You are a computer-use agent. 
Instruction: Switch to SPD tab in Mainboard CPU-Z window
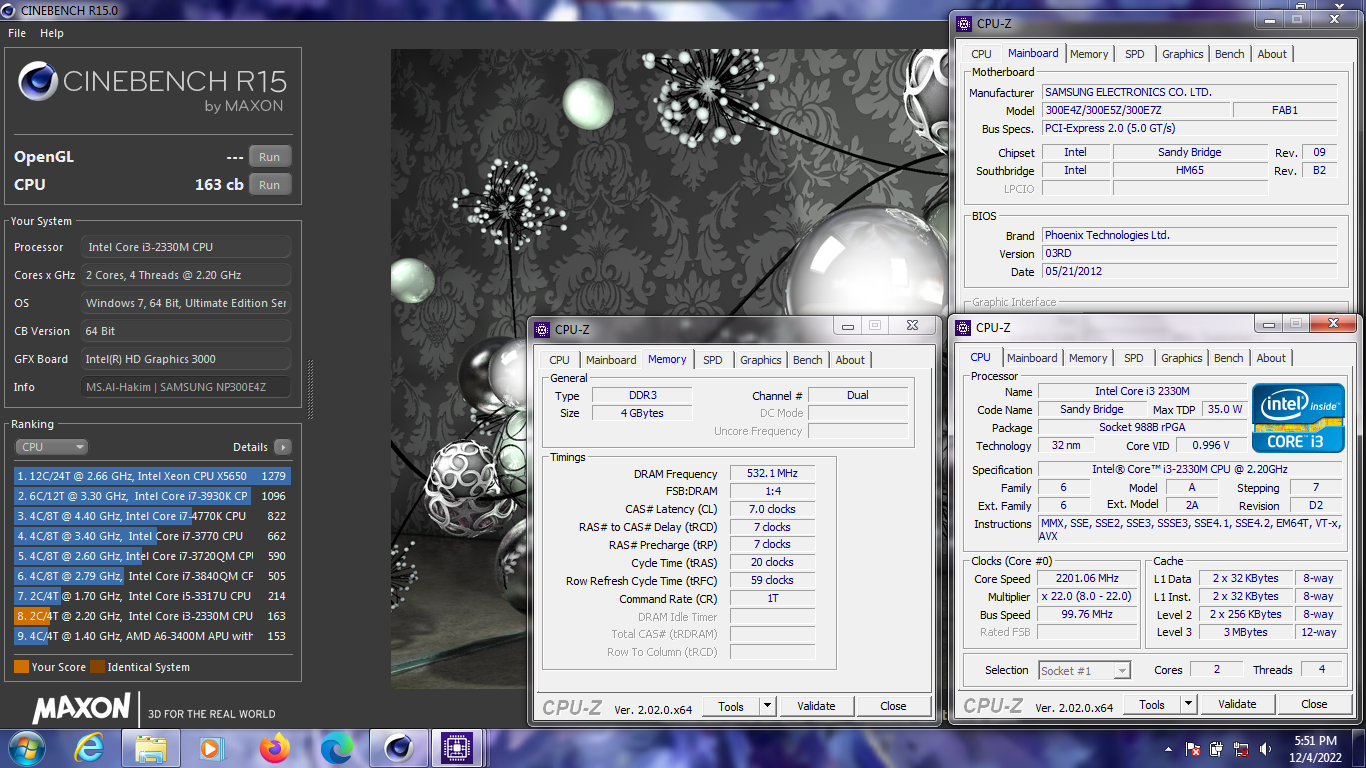pos(1135,54)
